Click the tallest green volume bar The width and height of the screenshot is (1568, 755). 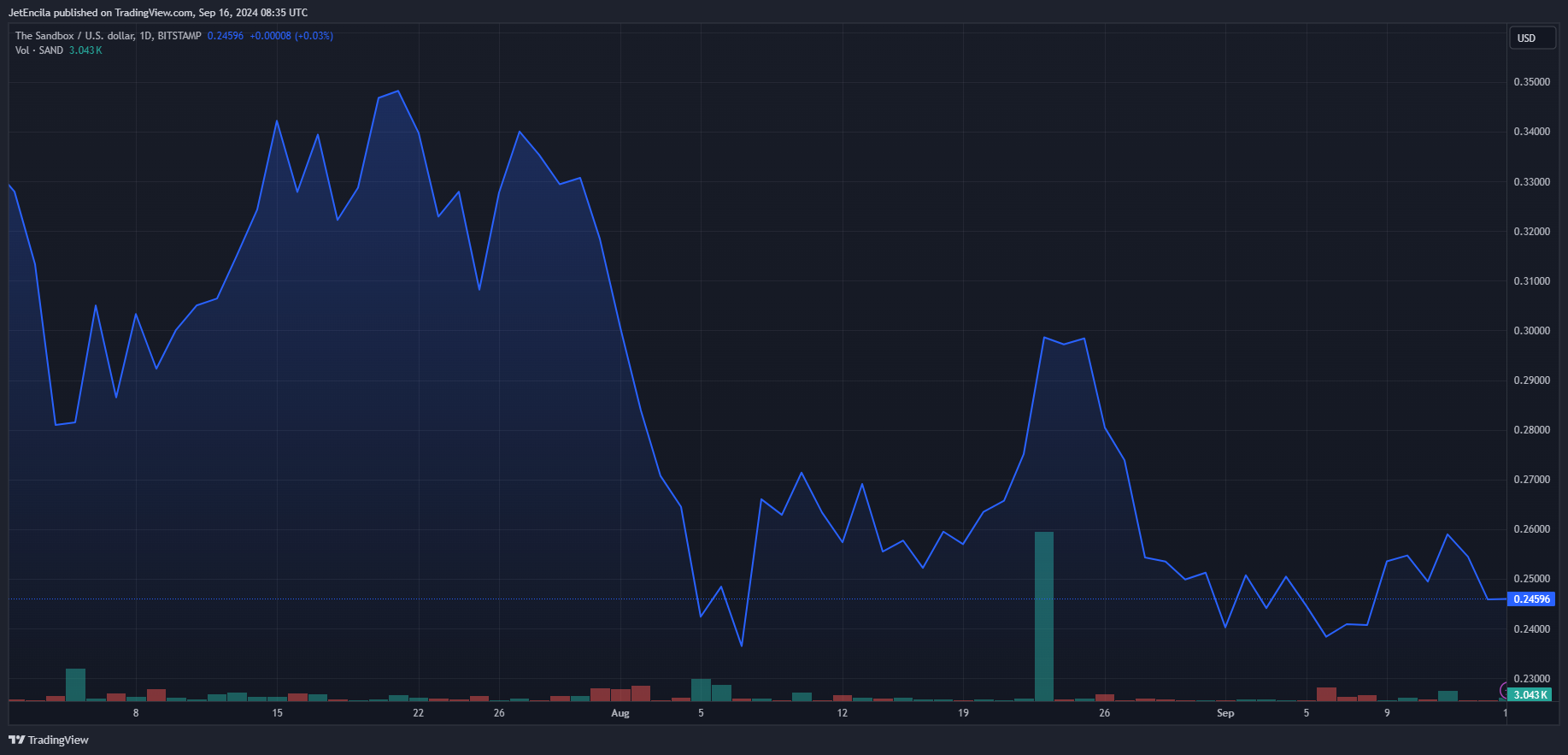click(1043, 616)
